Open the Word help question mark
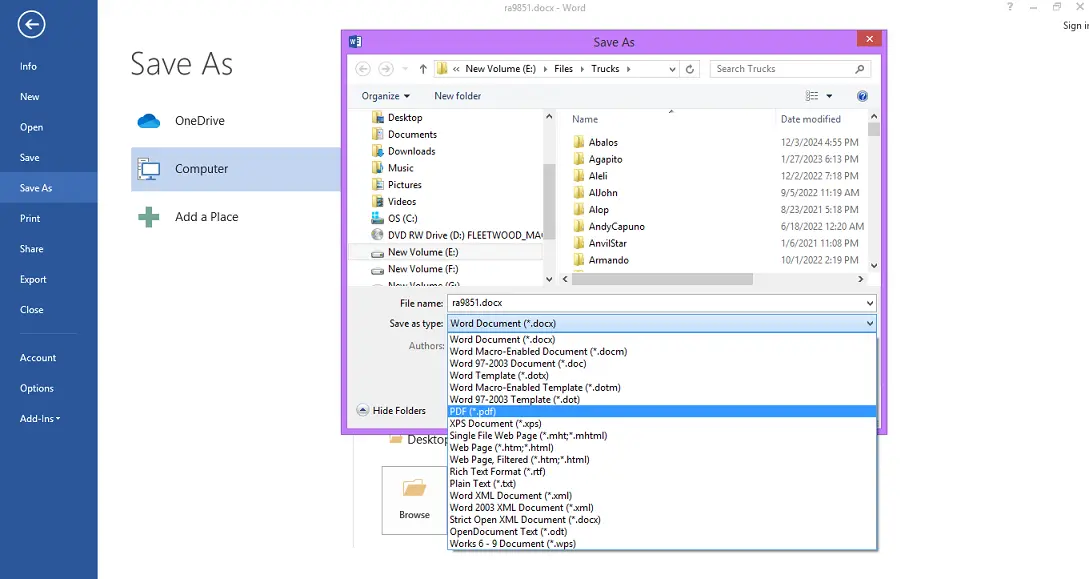This screenshot has height=579, width=1089. pos(1010,7)
